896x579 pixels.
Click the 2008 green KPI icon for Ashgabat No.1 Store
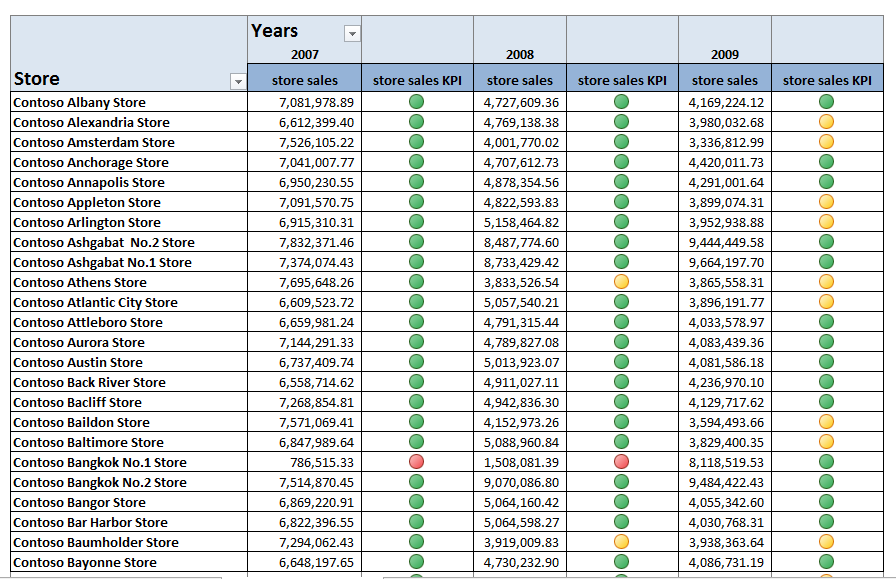tap(621, 262)
